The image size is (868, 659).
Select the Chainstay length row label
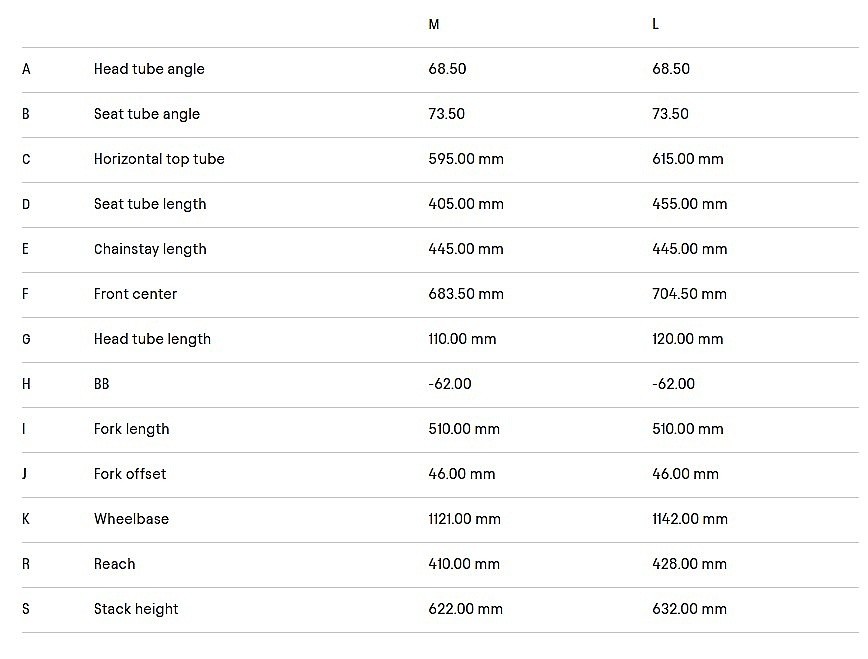coord(150,249)
